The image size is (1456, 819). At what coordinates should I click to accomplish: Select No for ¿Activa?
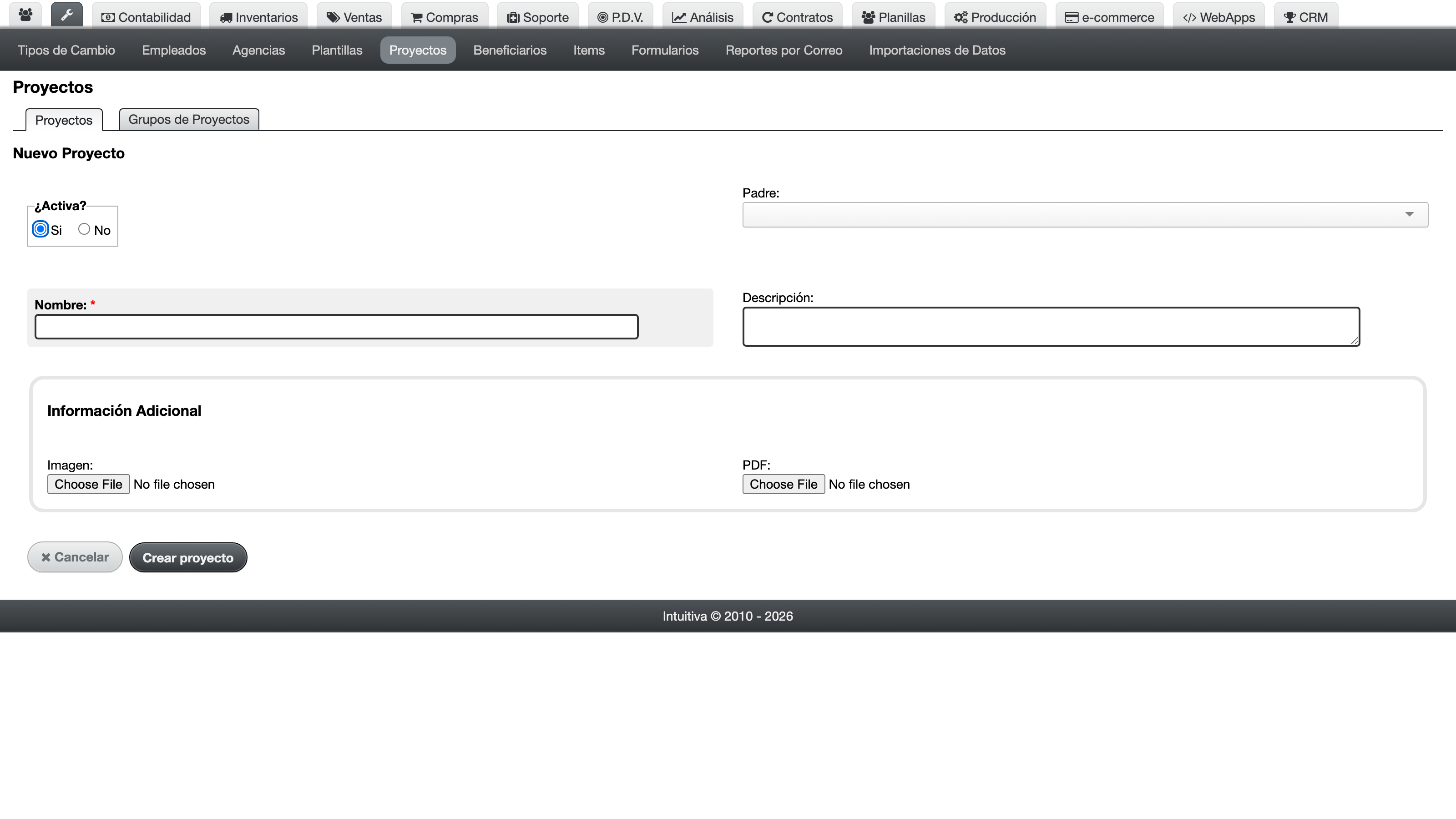pyautogui.click(x=84, y=229)
